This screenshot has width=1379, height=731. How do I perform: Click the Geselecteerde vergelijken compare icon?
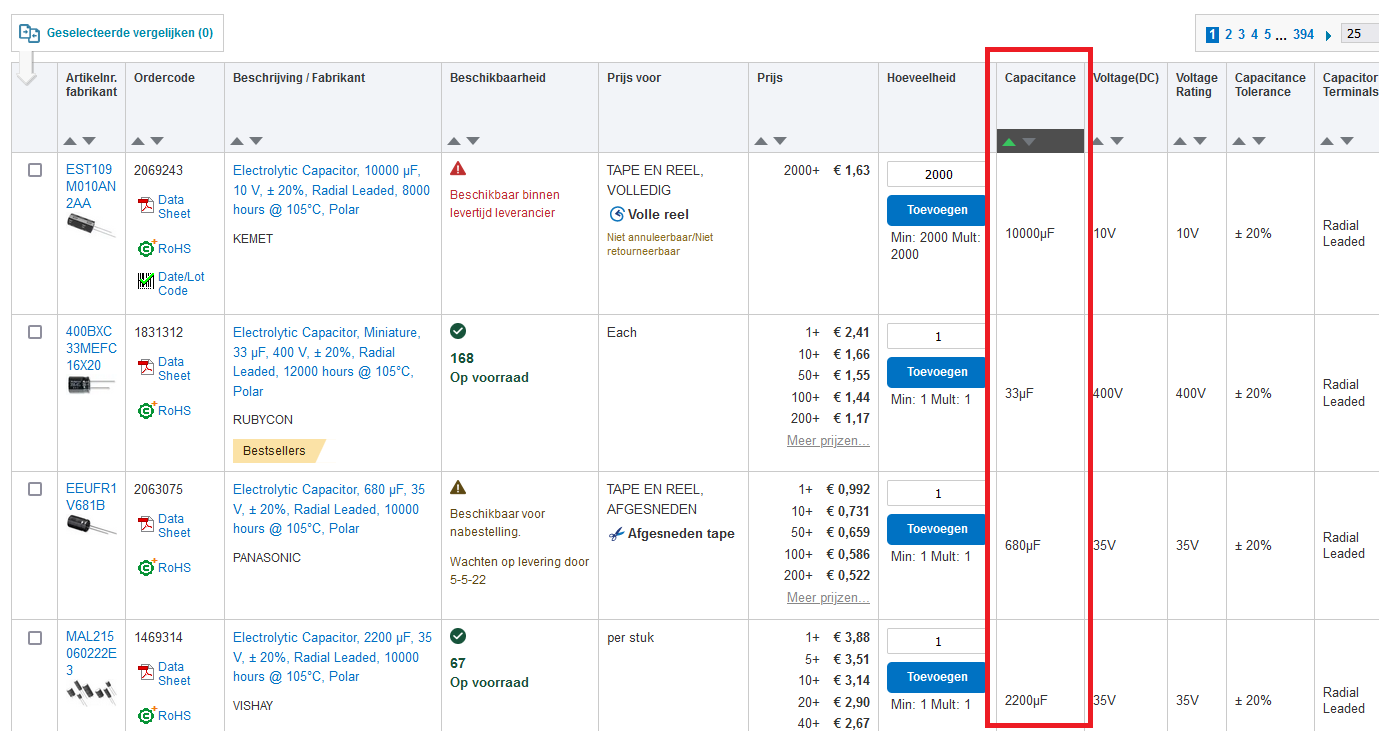(x=30, y=33)
